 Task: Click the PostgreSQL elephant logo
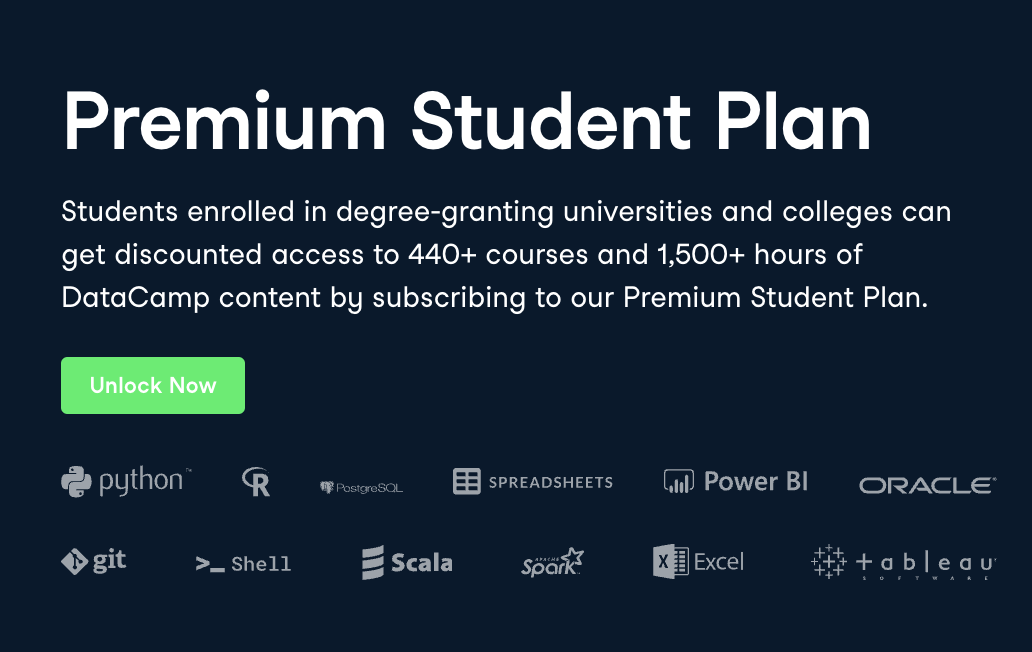[x=326, y=487]
